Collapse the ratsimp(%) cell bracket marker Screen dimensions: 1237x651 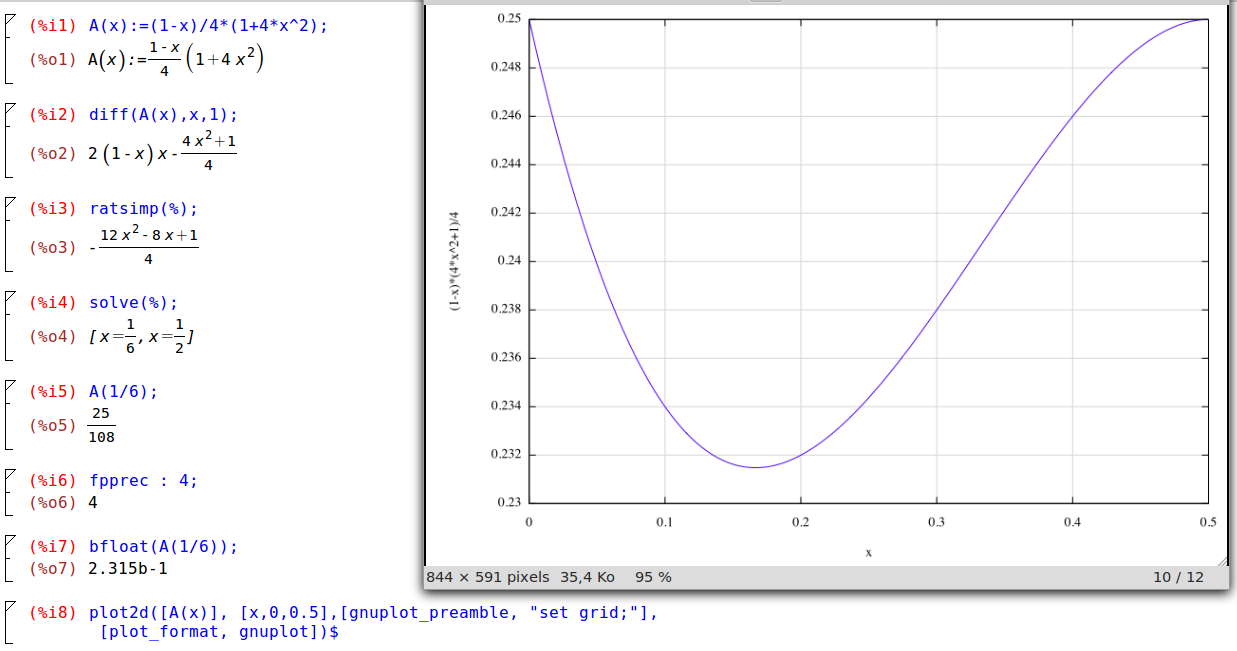click(x=9, y=203)
